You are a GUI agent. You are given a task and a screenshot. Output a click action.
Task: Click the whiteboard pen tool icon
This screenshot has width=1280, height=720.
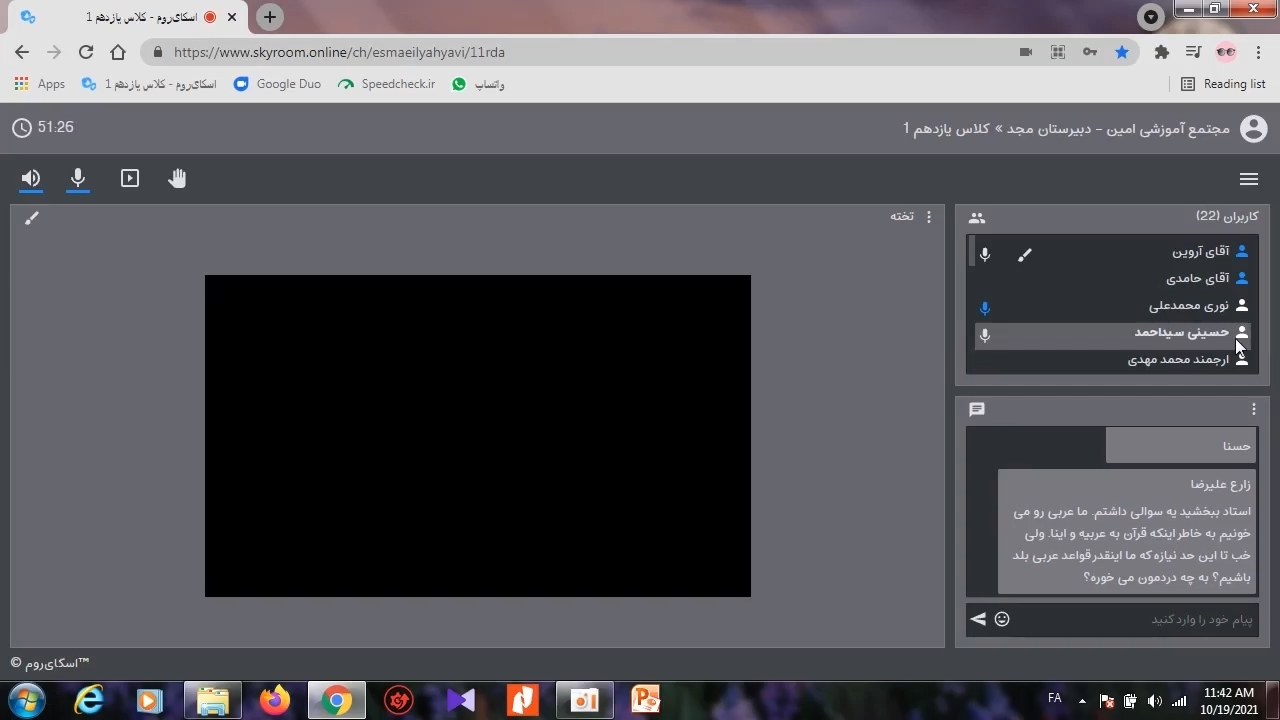point(32,218)
